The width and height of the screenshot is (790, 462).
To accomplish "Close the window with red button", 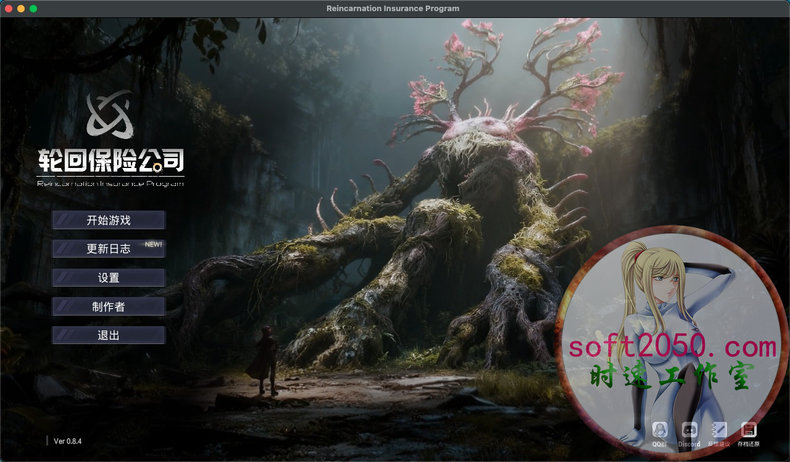I will tap(9, 9).
